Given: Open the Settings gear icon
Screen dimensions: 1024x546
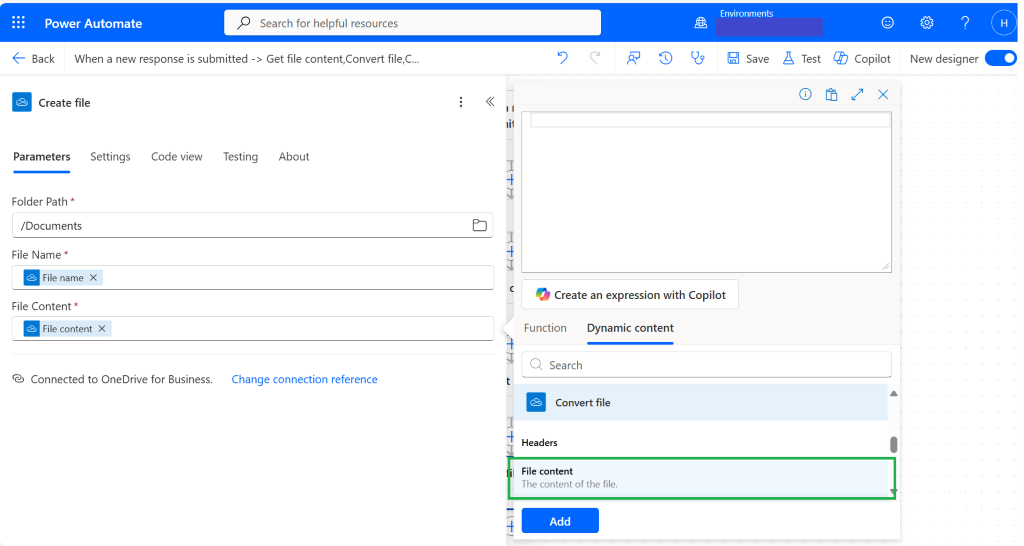Looking at the screenshot, I should point(927,23).
